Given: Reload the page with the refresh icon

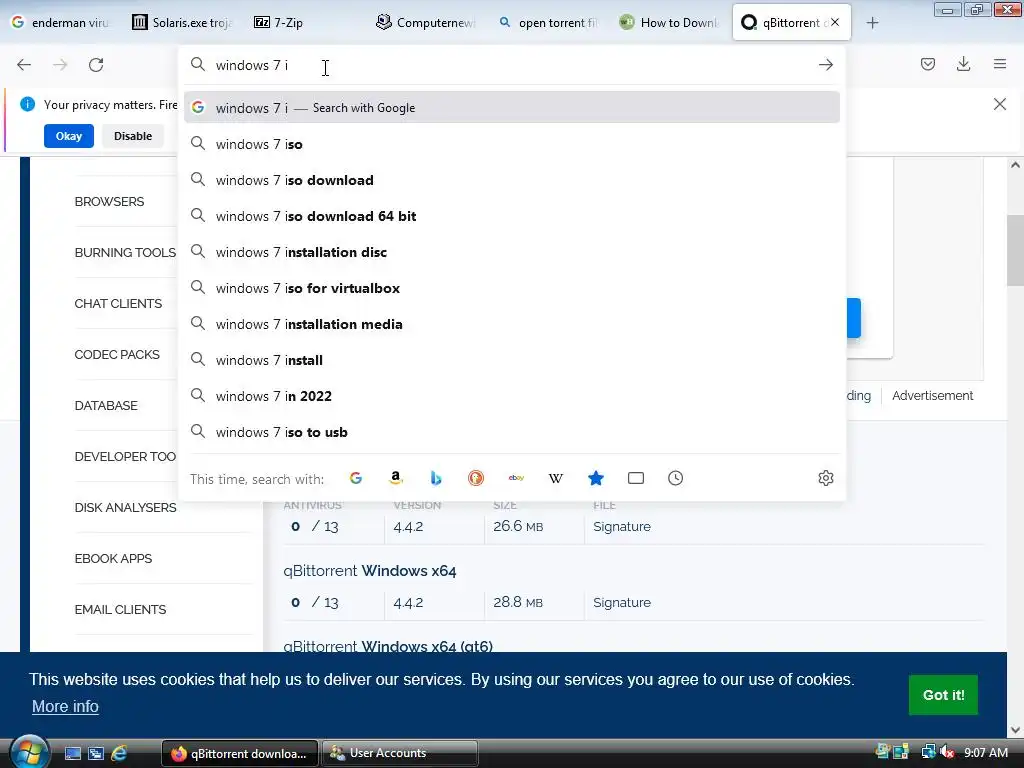Looking at the screenshot, I should [x=96, y=65].
